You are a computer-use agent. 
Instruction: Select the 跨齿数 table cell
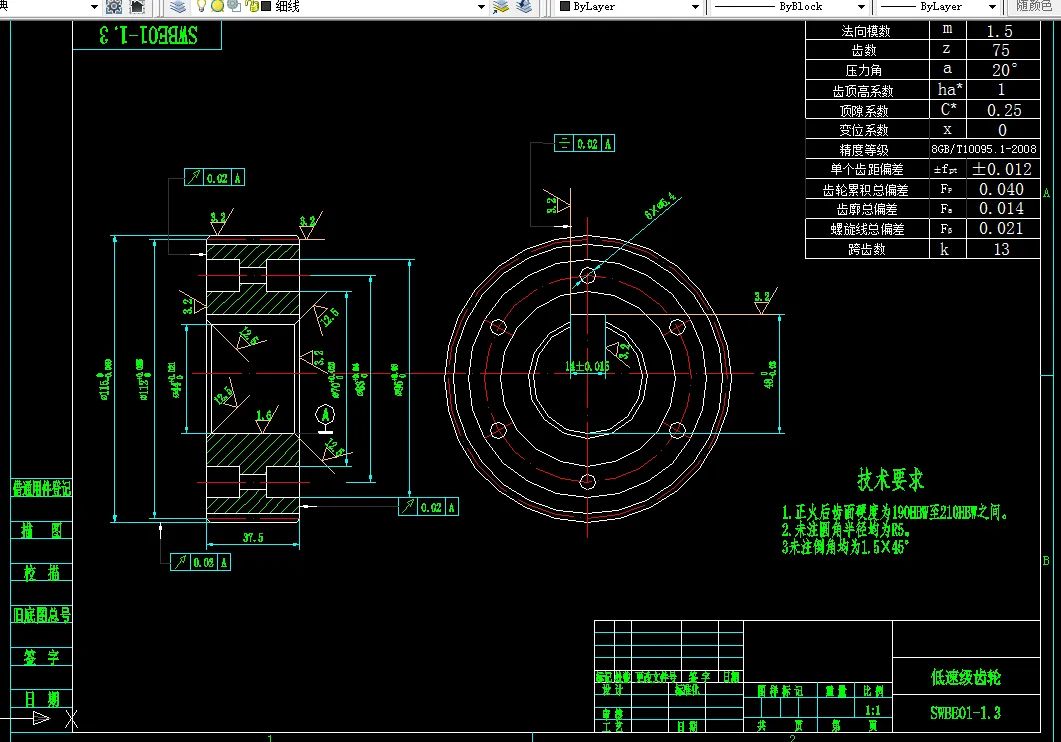867,249
